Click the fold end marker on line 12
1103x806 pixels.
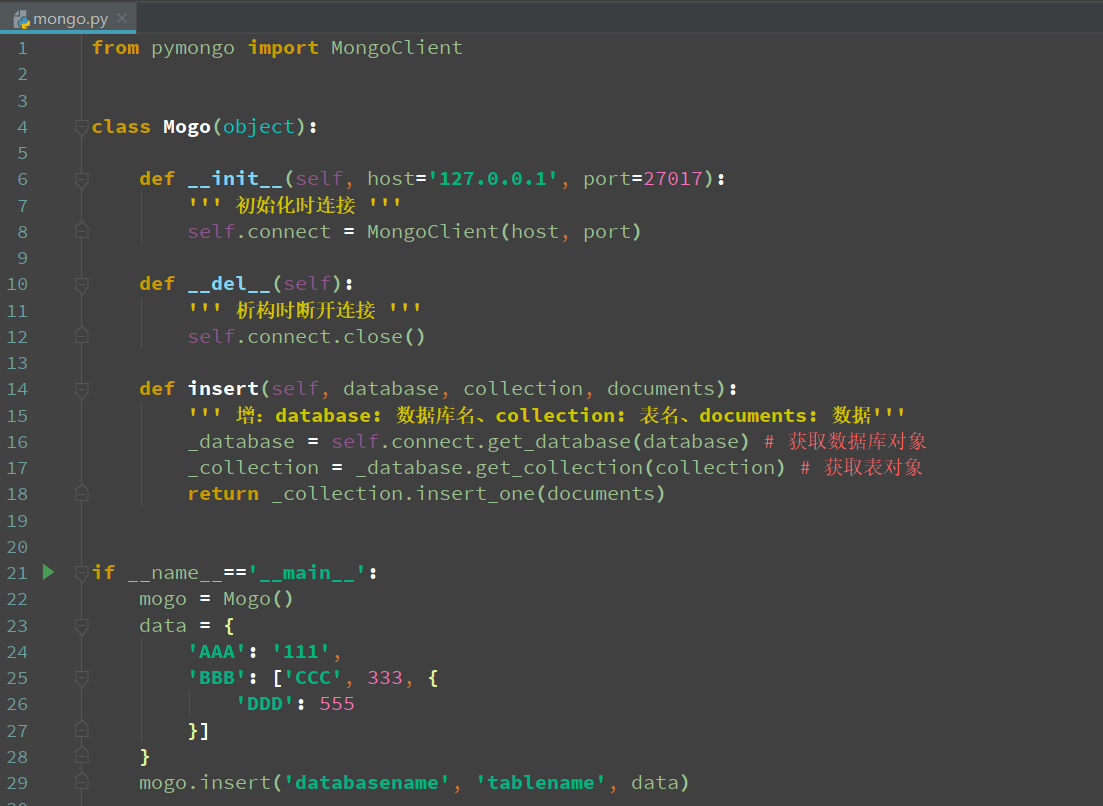click(x=82, y=335)
